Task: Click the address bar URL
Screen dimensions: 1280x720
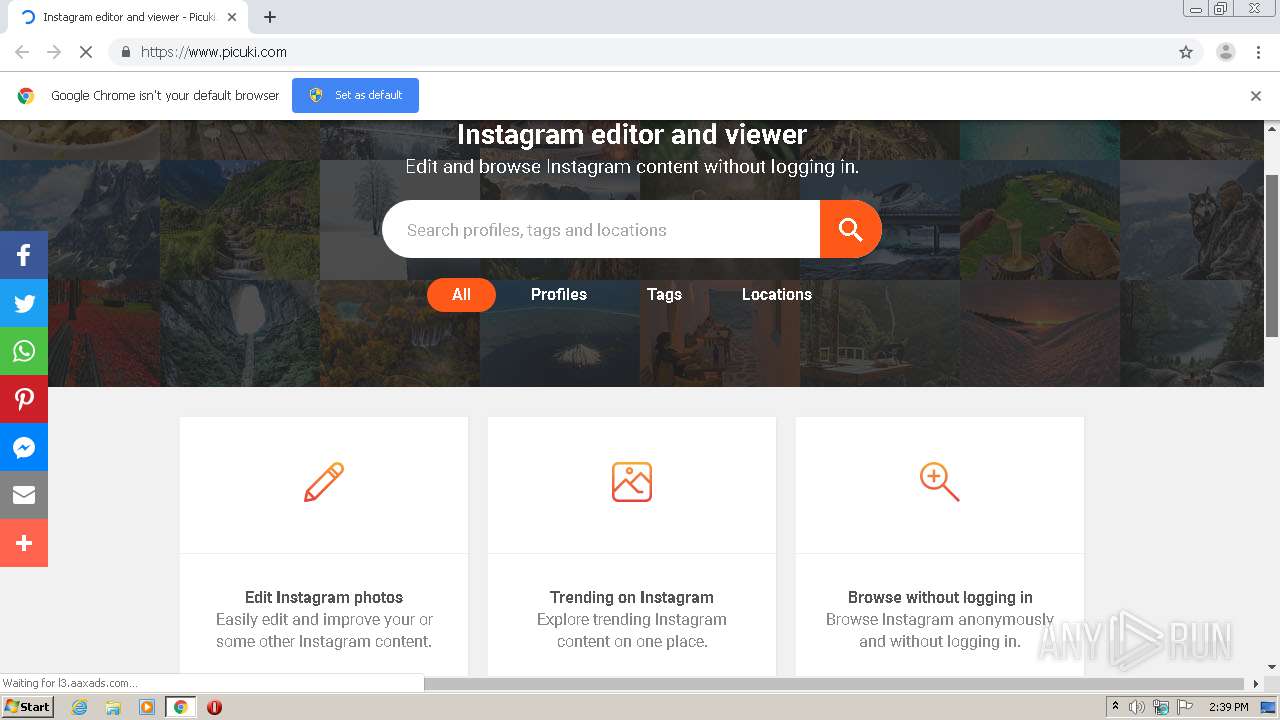Action: [214, 52]
